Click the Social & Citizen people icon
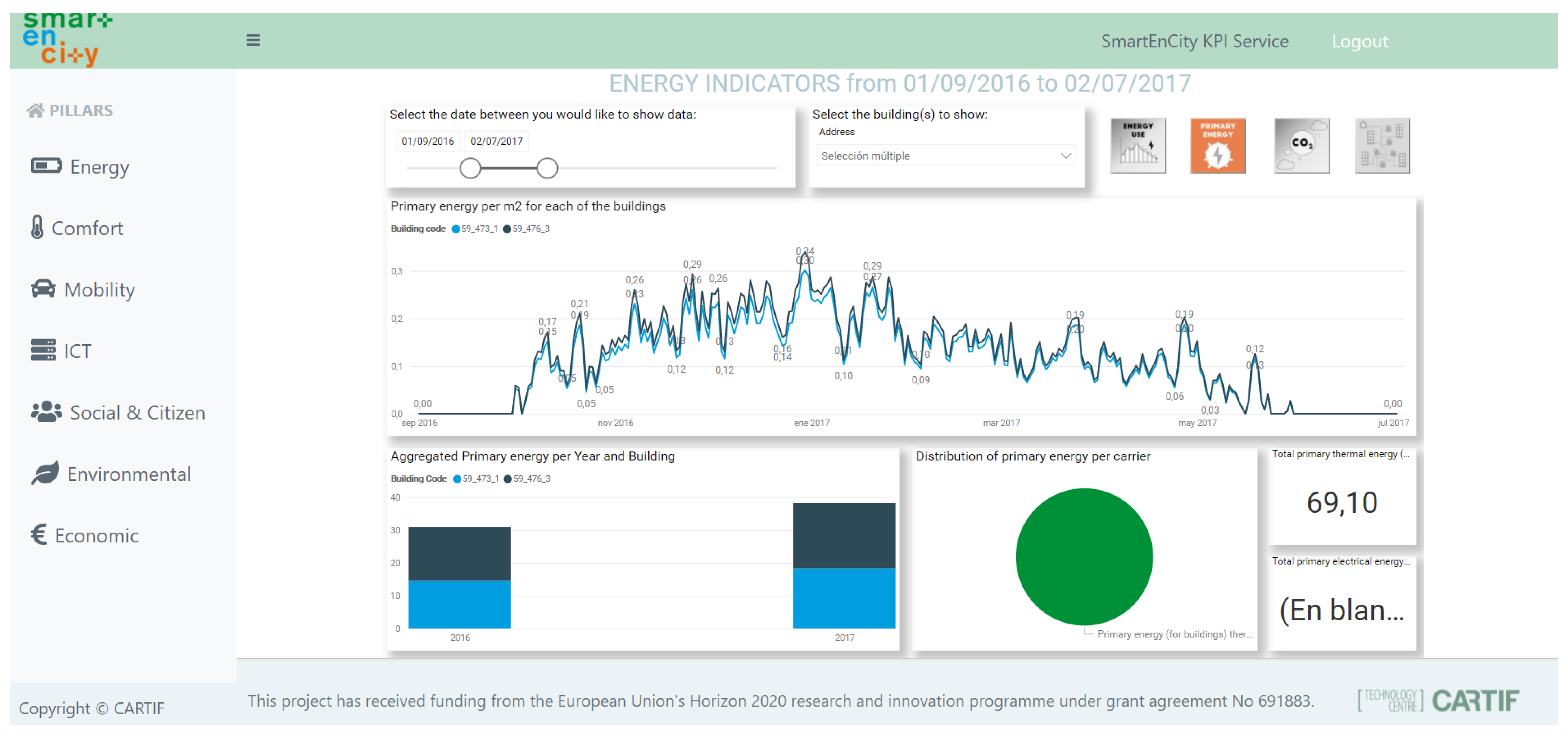Viewport: 1568px width, 737px height. (46, 411)
